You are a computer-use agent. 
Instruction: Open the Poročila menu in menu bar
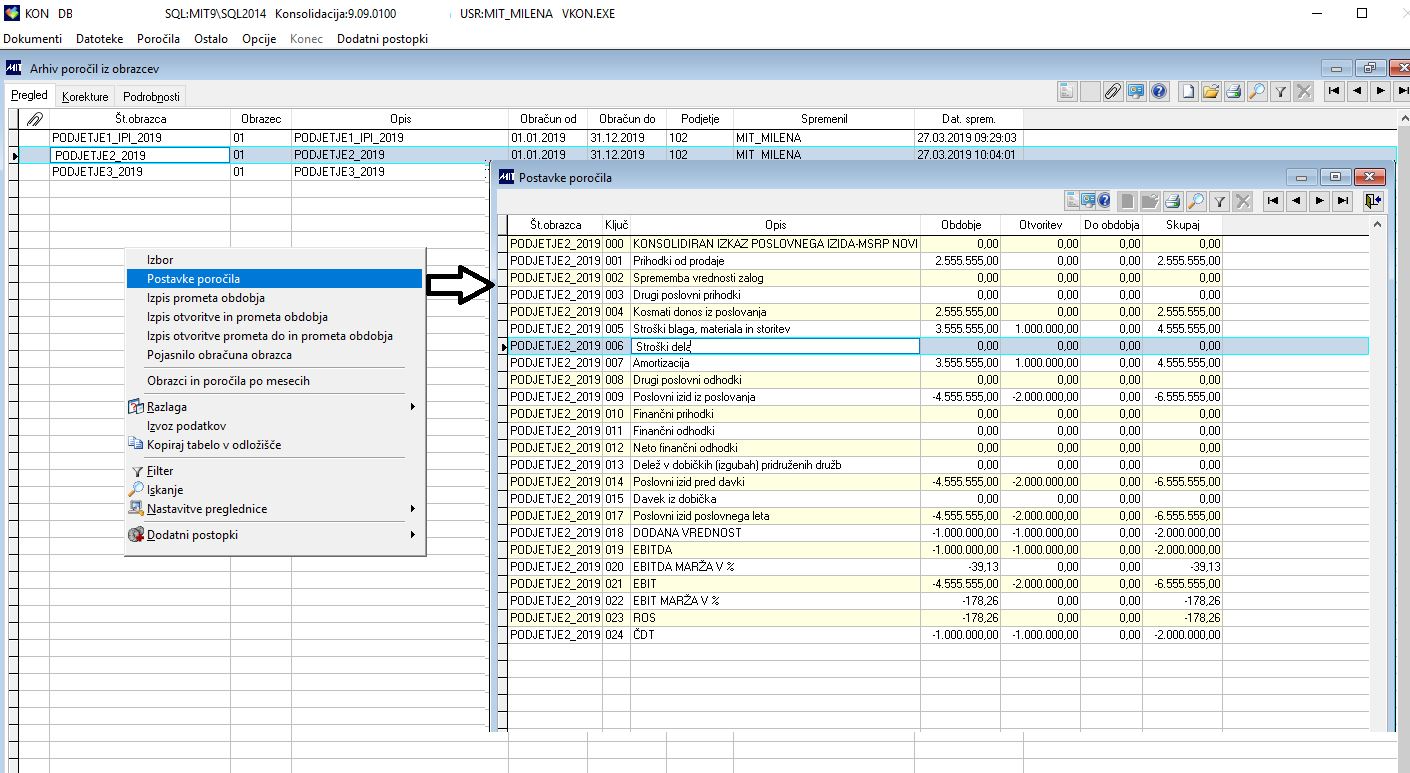158,39
